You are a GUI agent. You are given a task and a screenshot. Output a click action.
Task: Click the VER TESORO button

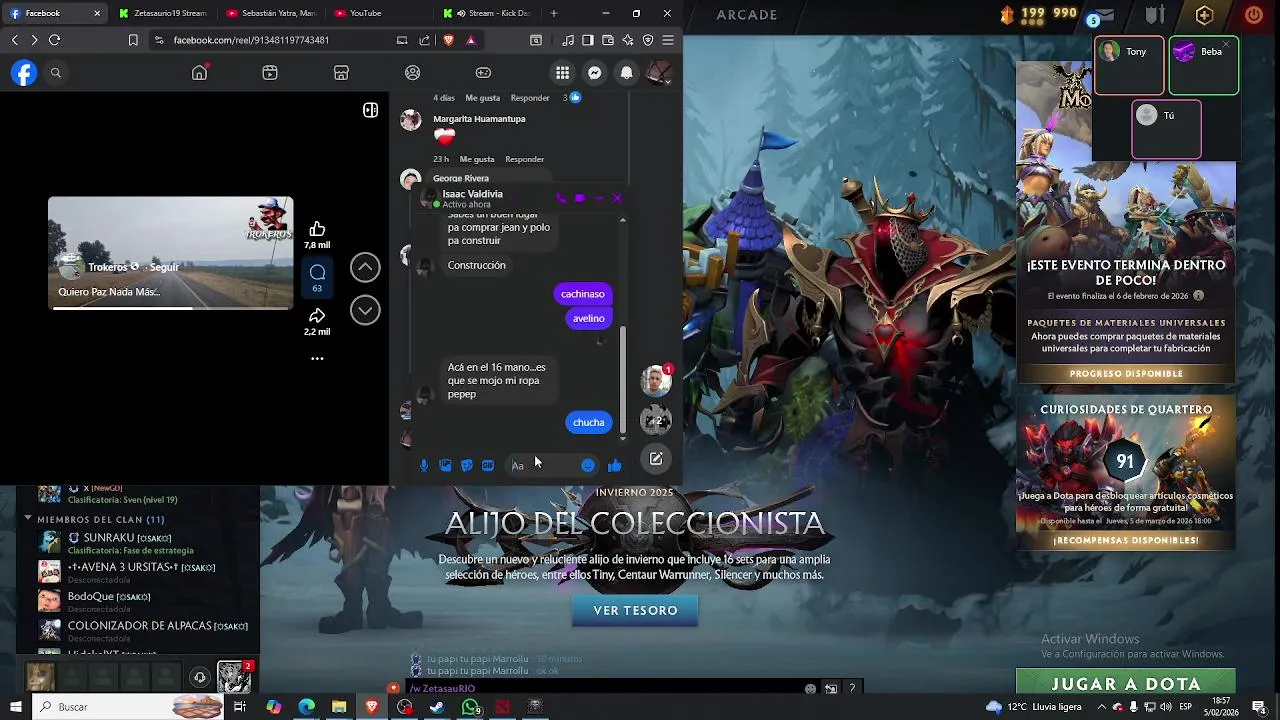coord(635,610)
